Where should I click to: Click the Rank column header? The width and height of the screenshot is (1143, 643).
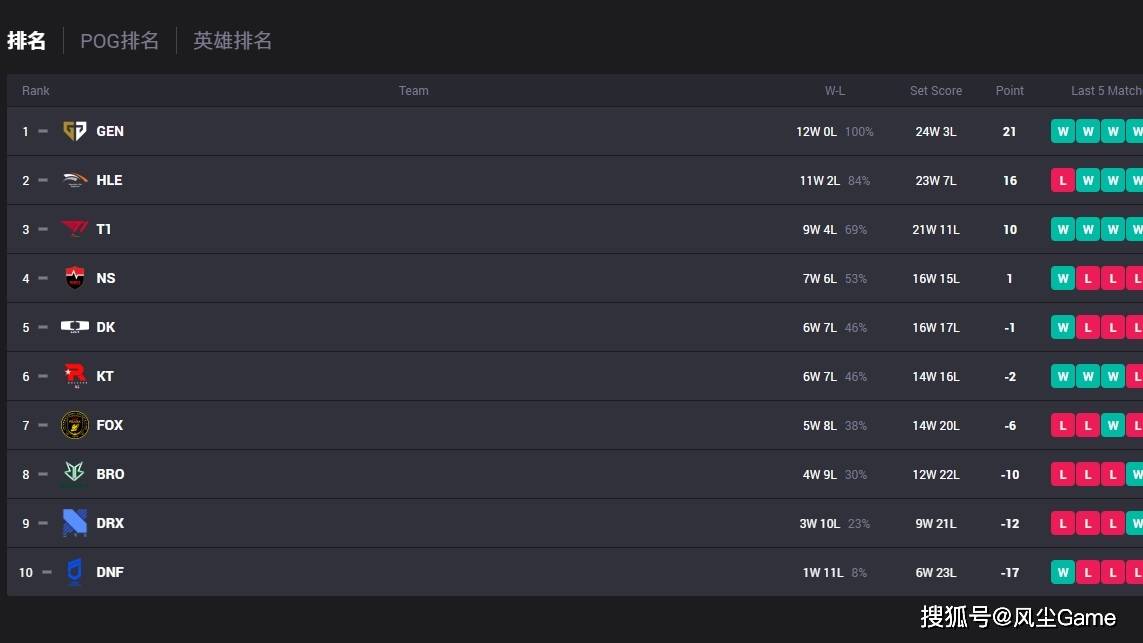coord(36,90)
